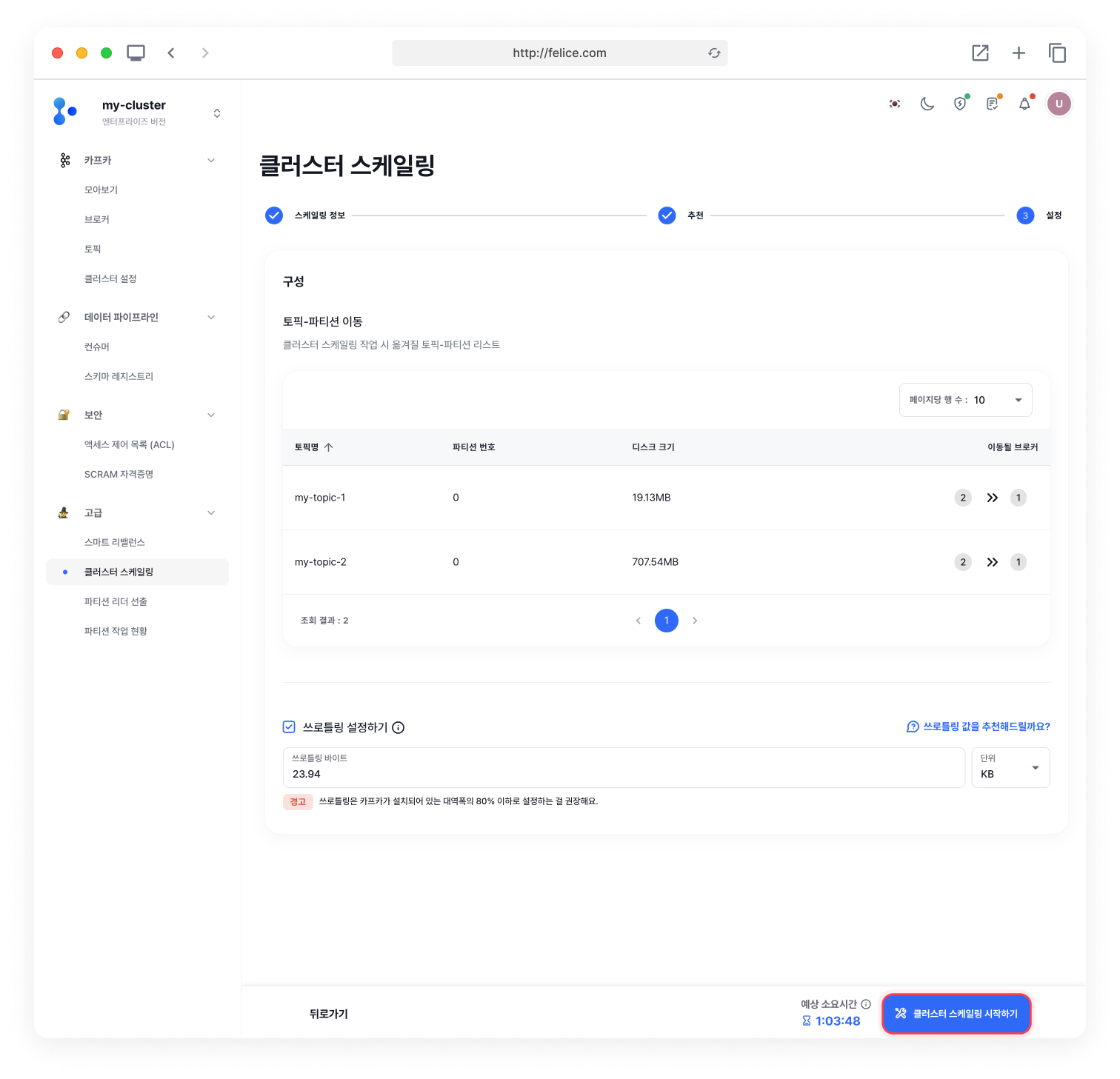
Task: Open SCRAM 자격증명 page
Action: [119, 474]
